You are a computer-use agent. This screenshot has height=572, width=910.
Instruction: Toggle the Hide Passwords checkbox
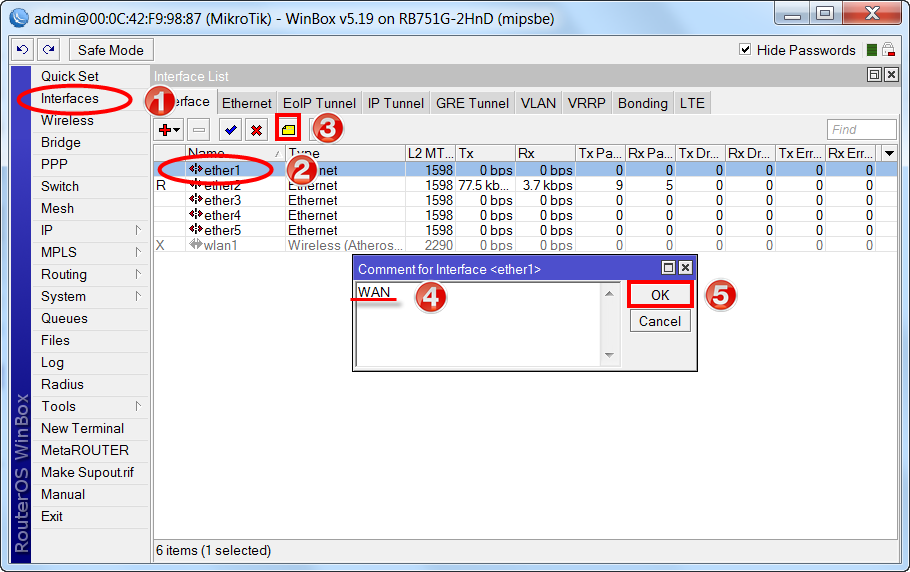[745, 50]
